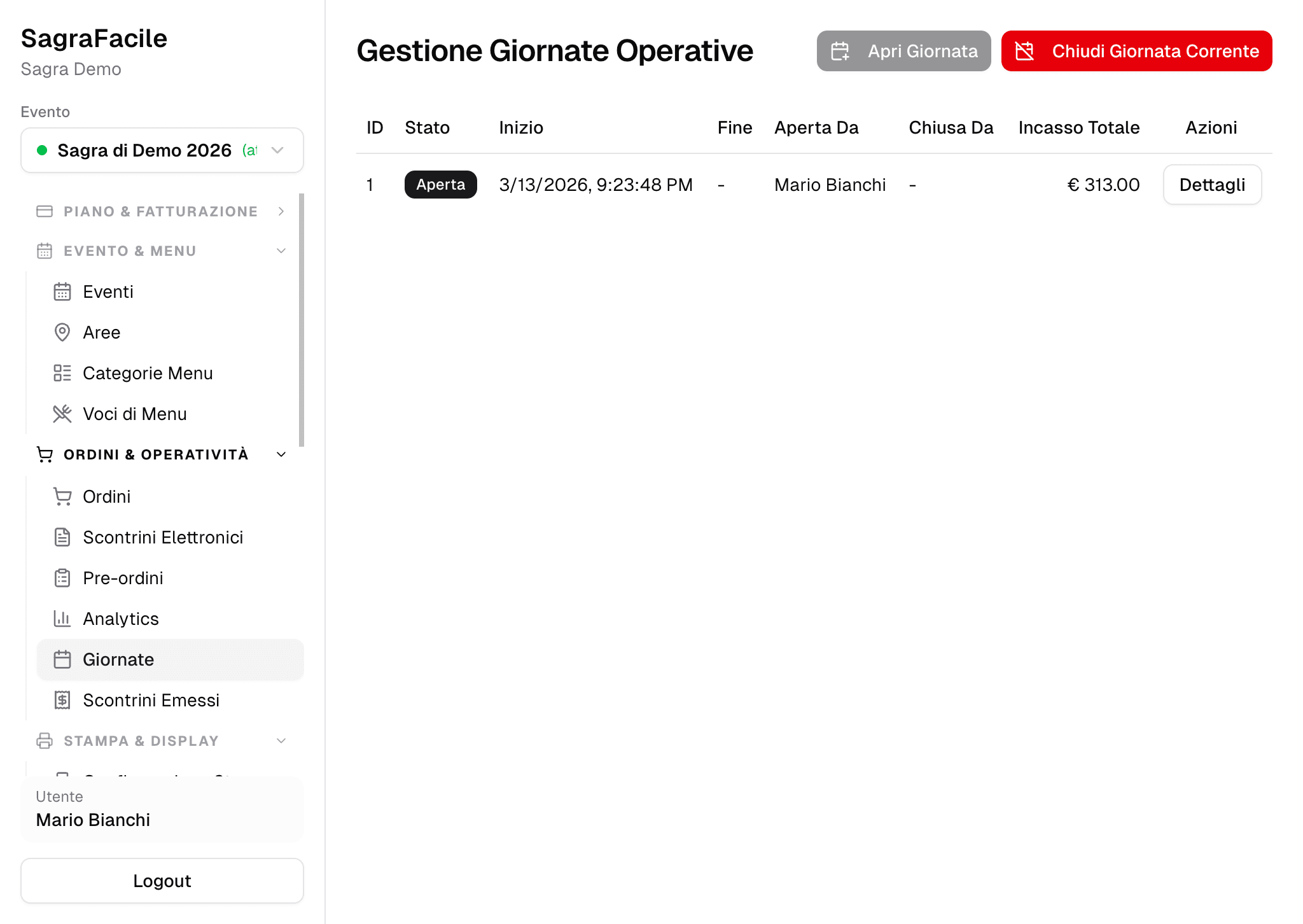1303x924 pixels.
Task: Navigate to Ordini
Action: [170, 496]
